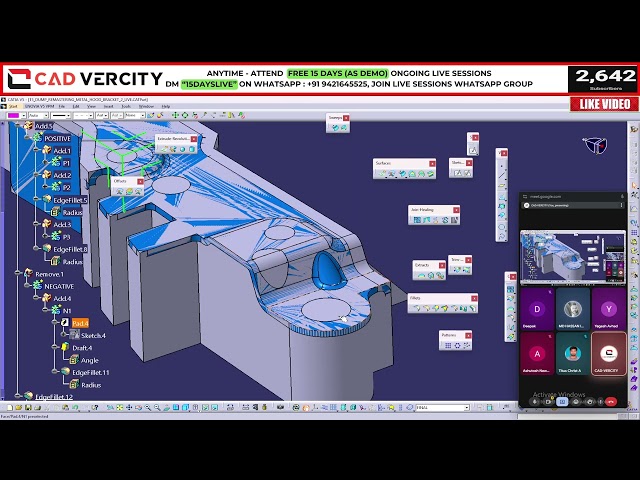Click the Zoom In icon in the bottom toolbar

(148, 407)
